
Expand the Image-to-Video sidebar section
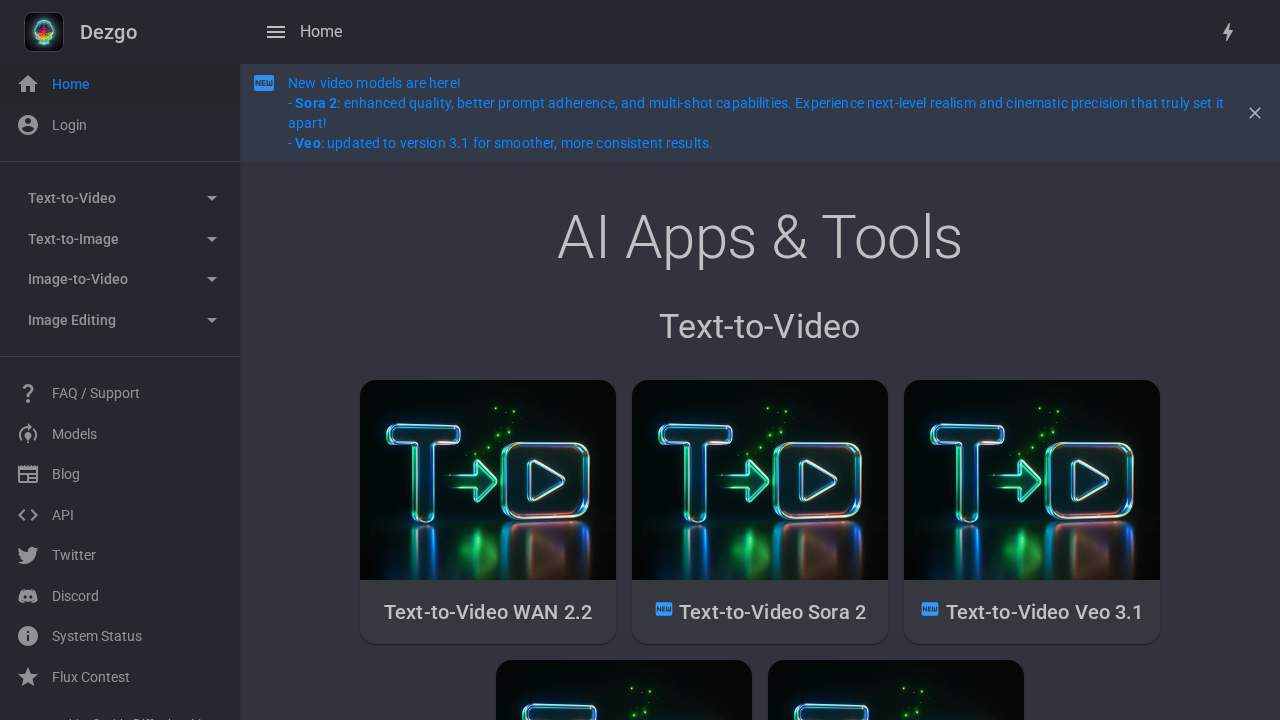point(120,279)
